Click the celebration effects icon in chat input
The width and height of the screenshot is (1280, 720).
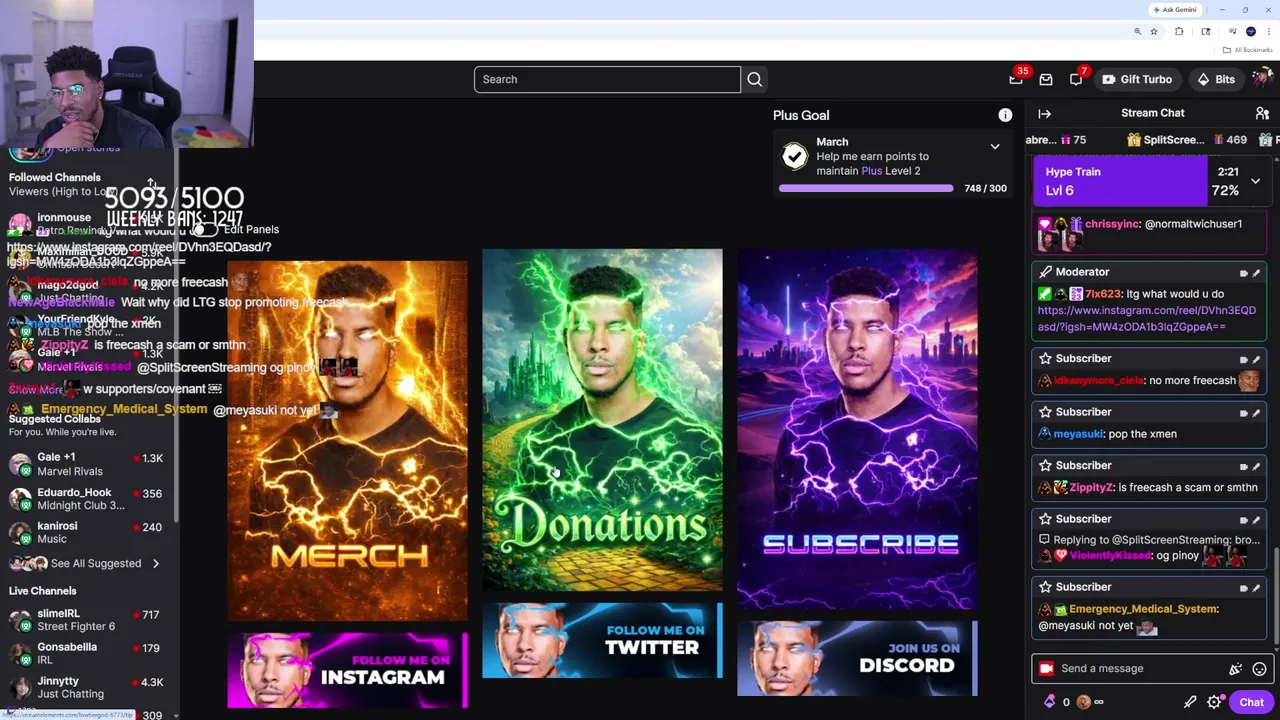(1236, 669)
